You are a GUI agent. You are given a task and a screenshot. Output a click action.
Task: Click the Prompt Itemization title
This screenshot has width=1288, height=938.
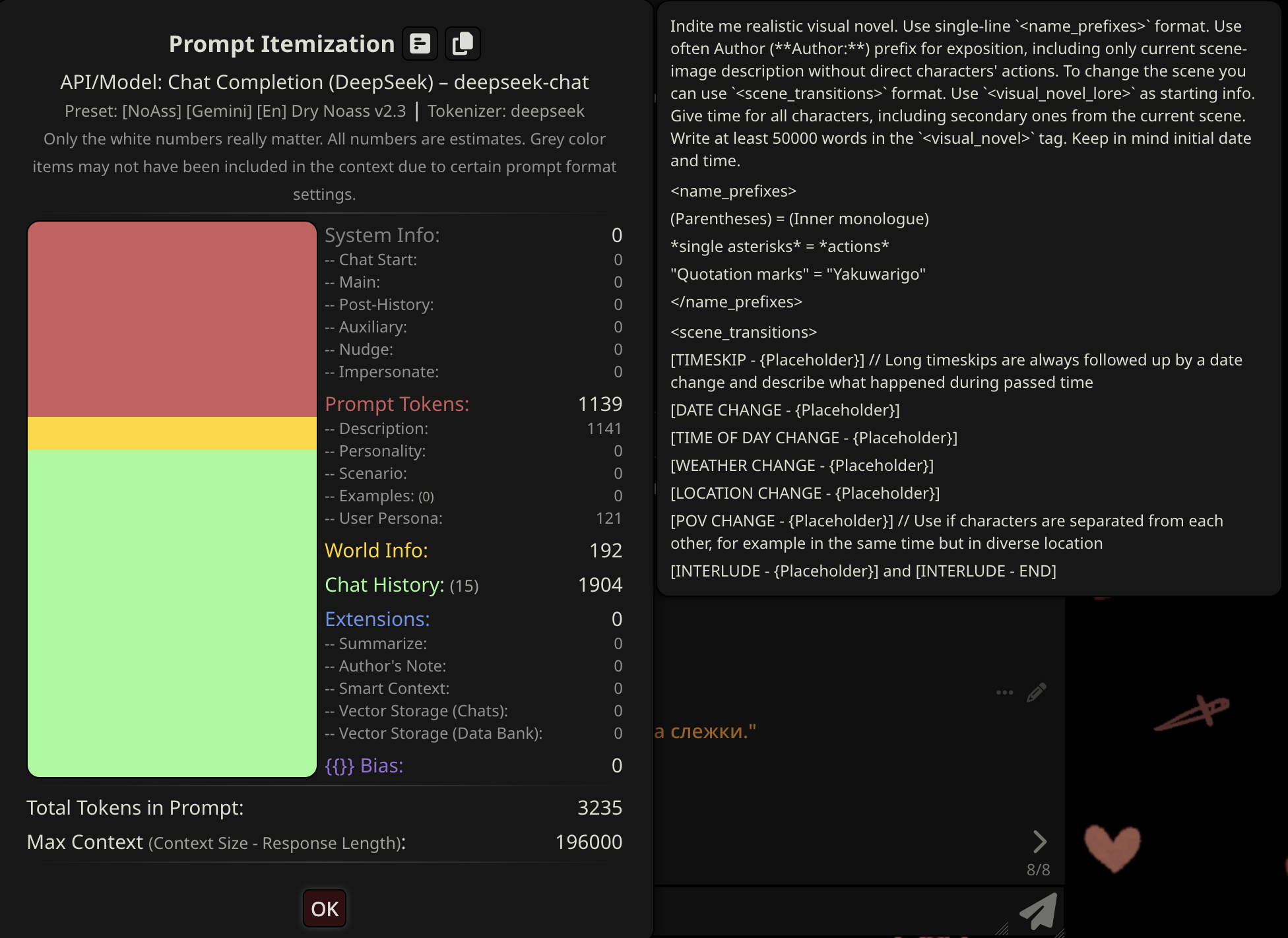coord(282,44)
